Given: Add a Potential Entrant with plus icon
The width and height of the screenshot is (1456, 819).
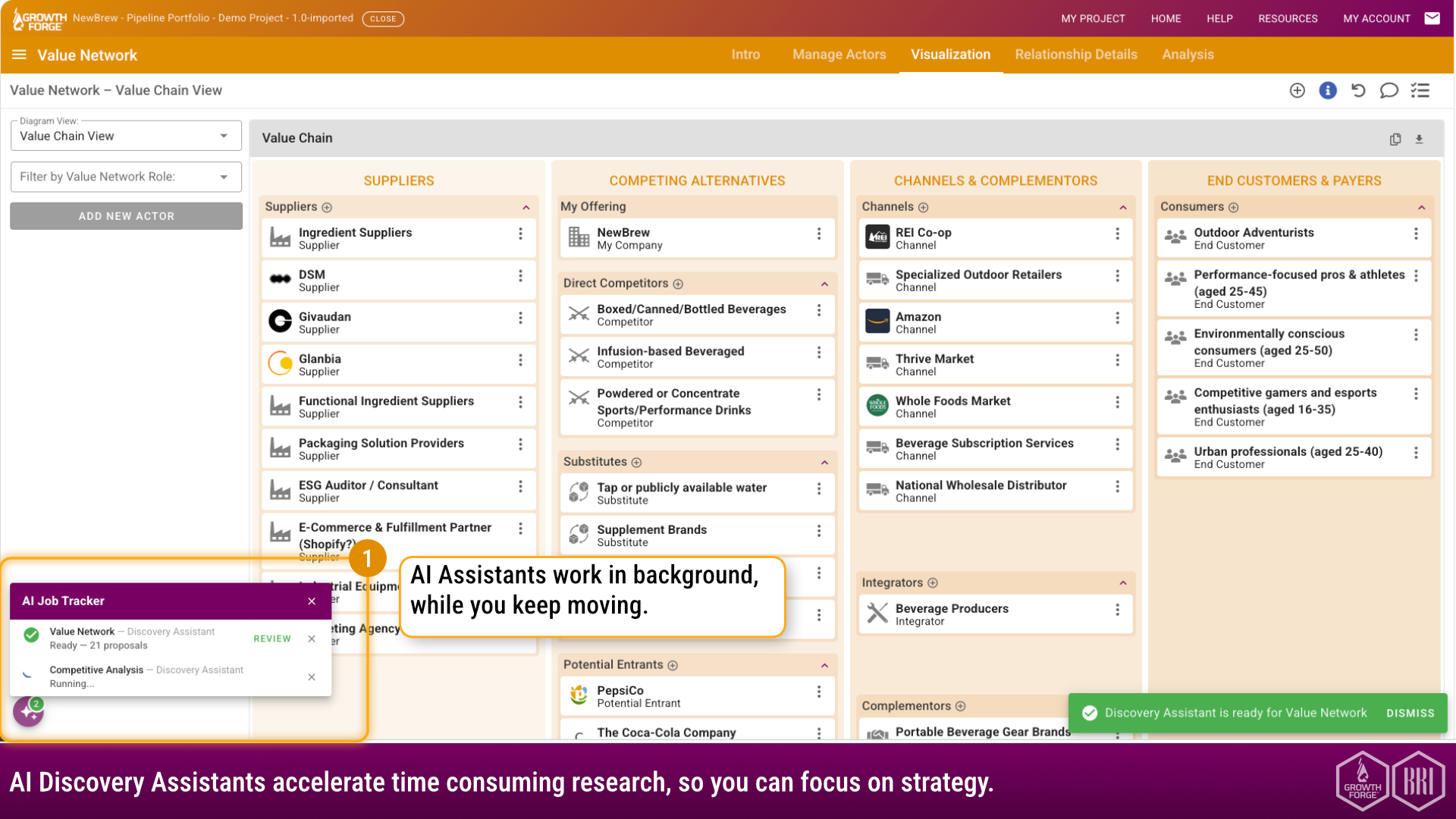Looking at the screenshot, I should 673,666.
